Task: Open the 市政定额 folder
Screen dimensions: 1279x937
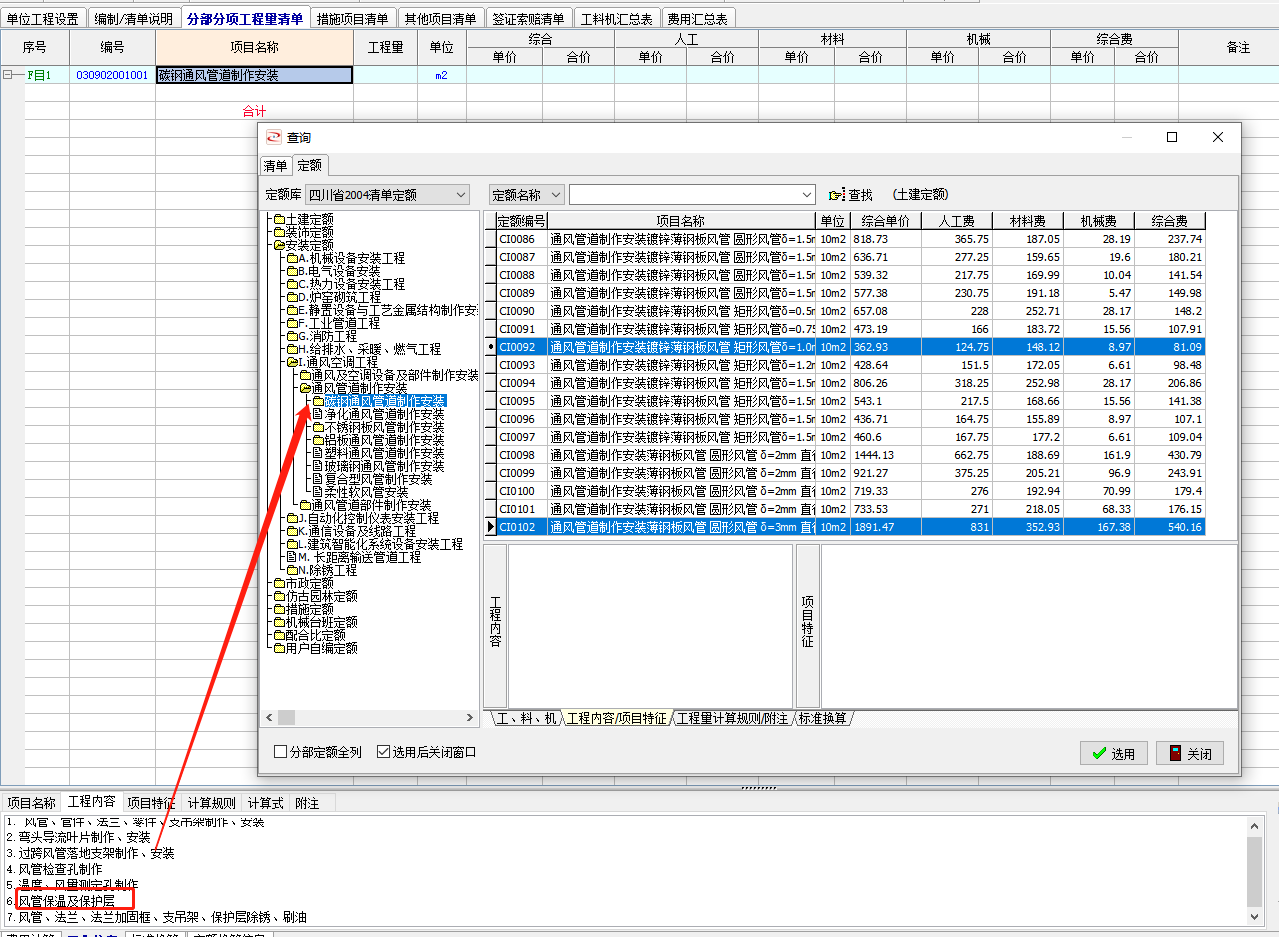Action: [x=309, y=583]
